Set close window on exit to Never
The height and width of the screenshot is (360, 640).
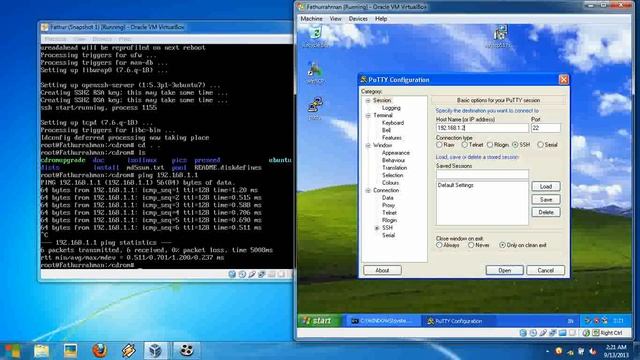click(x=471, y=245)
